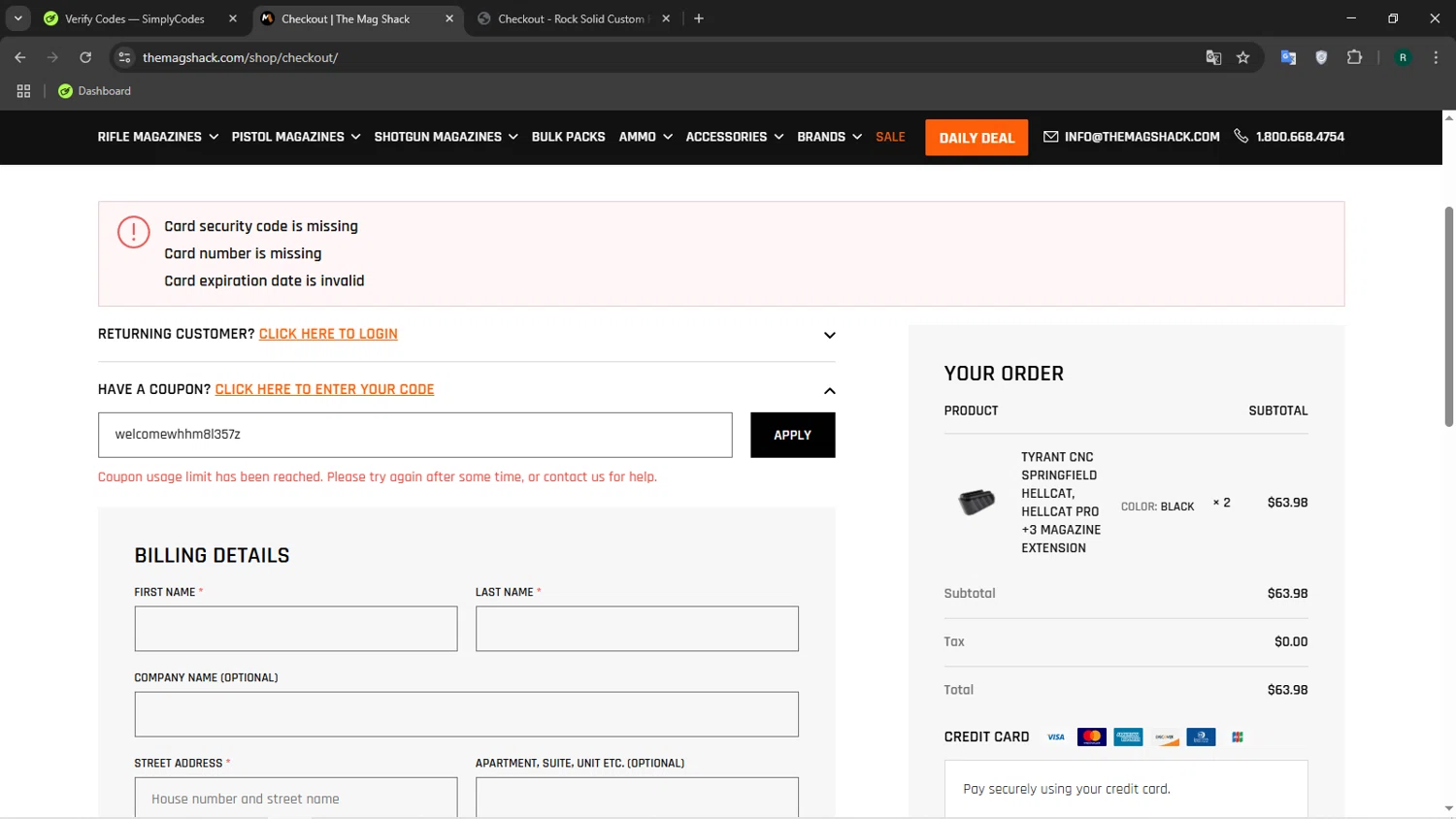The image size is (1456, 819).
Task: Click the address bar URL
Action: point(240,57)
